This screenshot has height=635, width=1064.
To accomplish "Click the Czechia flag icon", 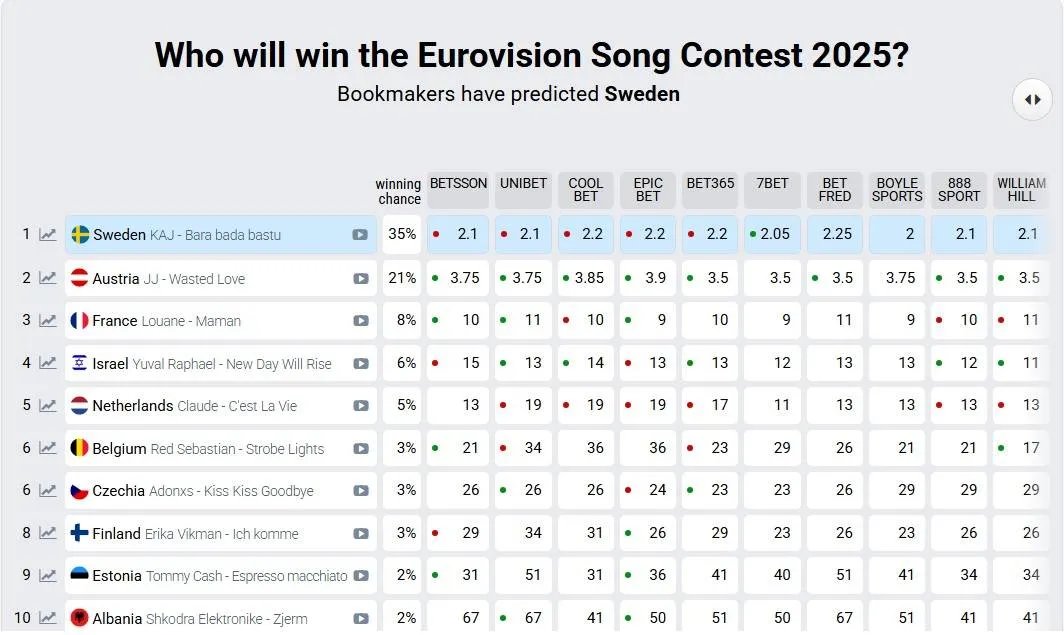I will click(x=79, y=491).
